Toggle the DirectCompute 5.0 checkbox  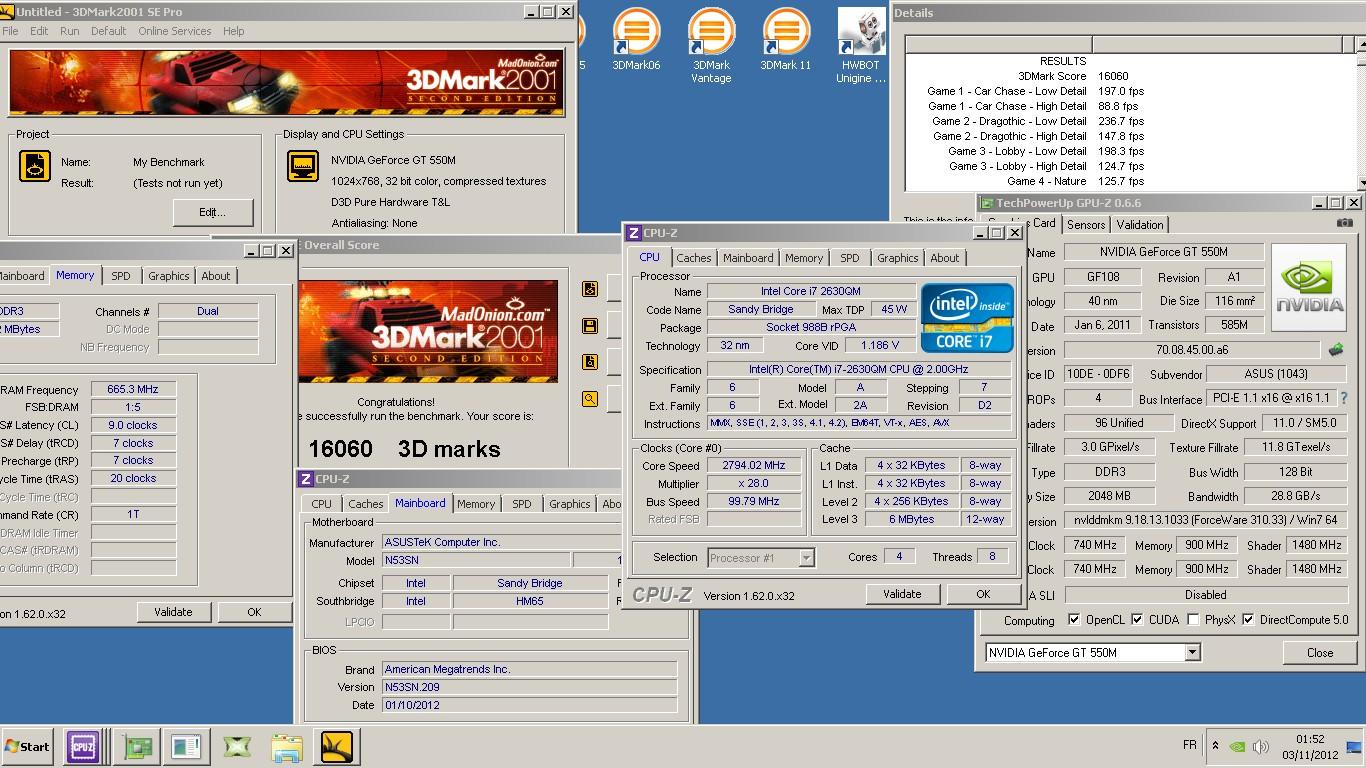pyautogui.click(x=1248, y=620)
